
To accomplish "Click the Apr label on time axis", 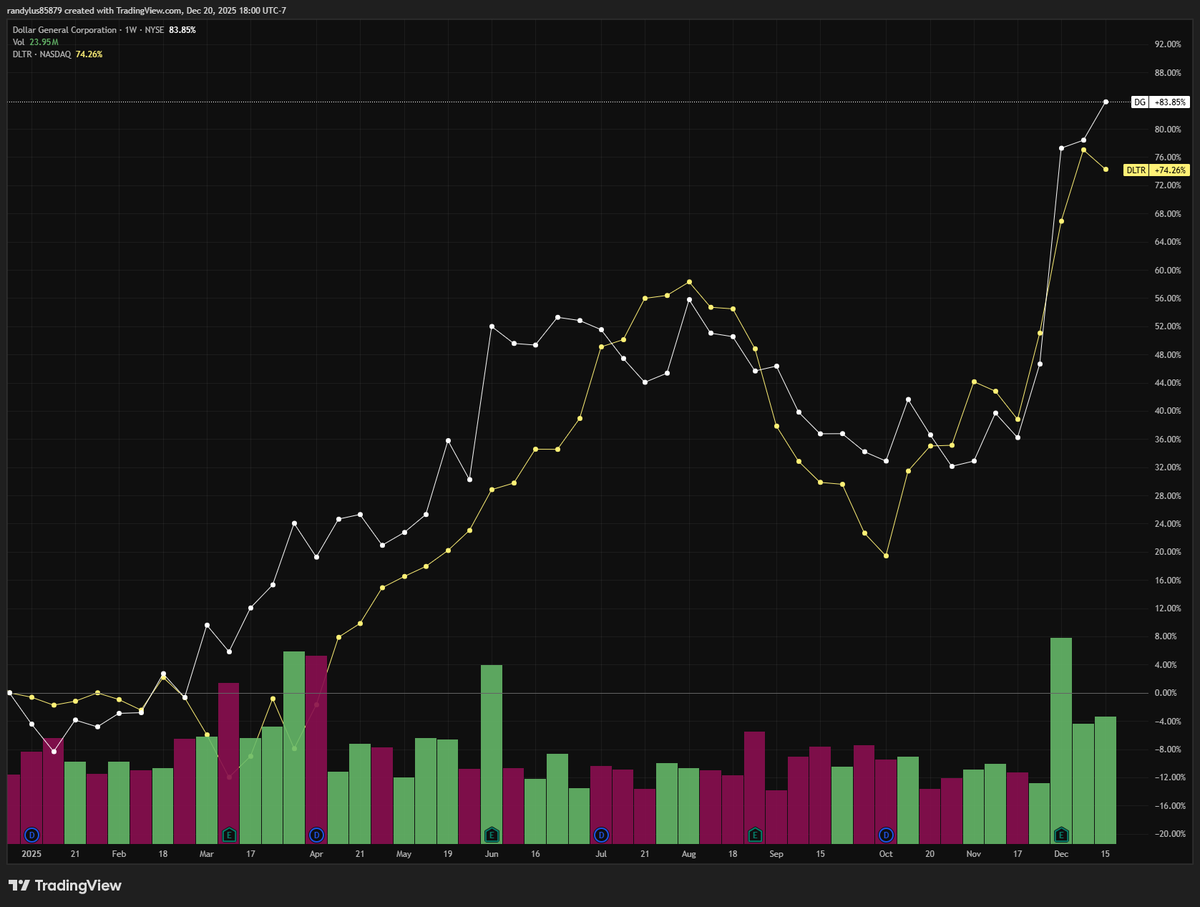I will click(x=316, y=855).
